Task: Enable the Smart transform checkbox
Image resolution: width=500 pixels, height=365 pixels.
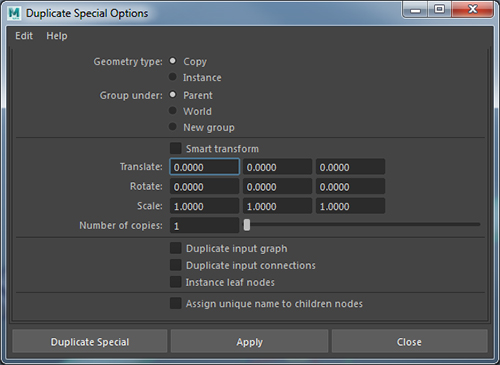Action: coord(176,148)
